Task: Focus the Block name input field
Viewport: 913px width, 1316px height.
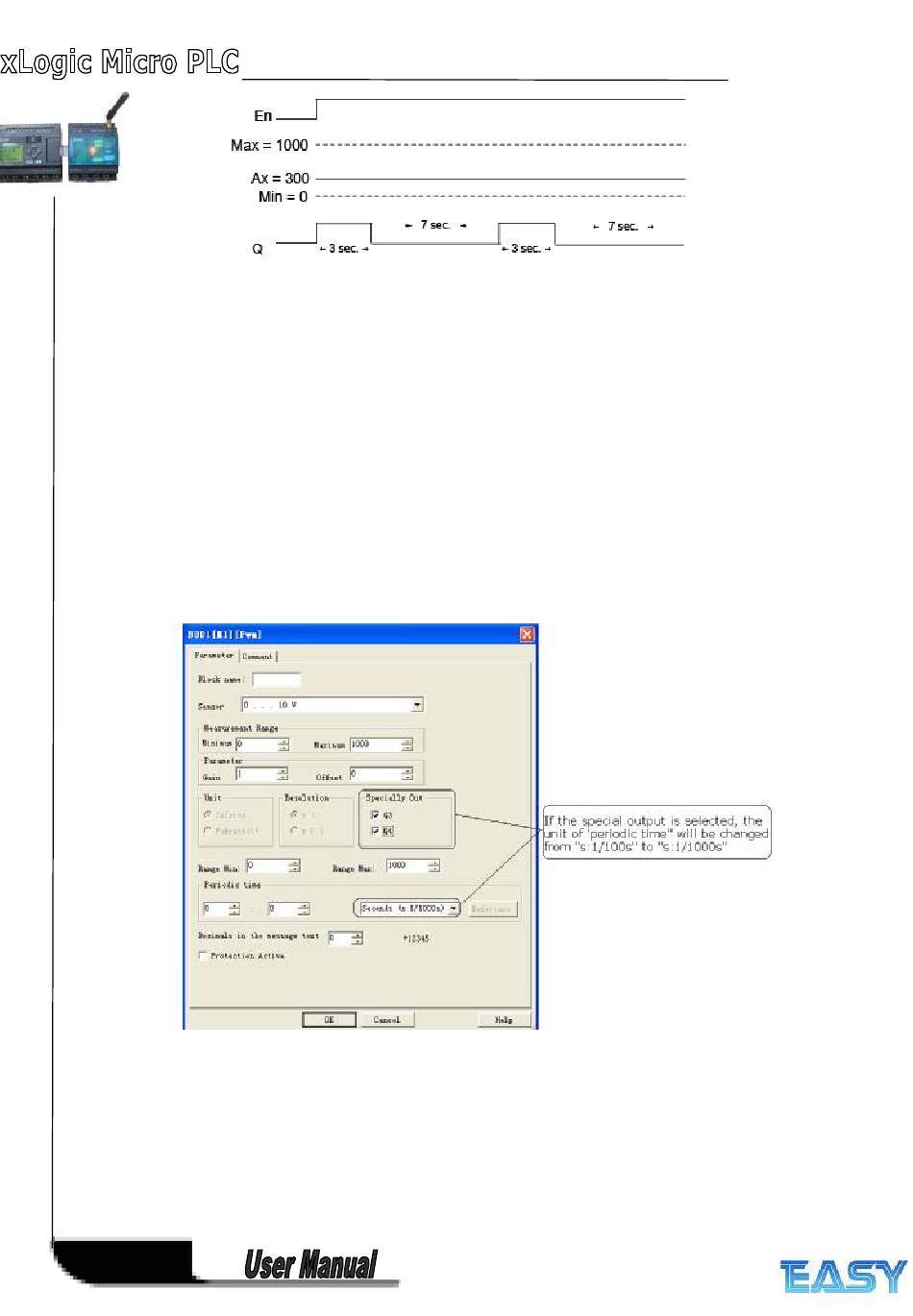Action: 277,679
